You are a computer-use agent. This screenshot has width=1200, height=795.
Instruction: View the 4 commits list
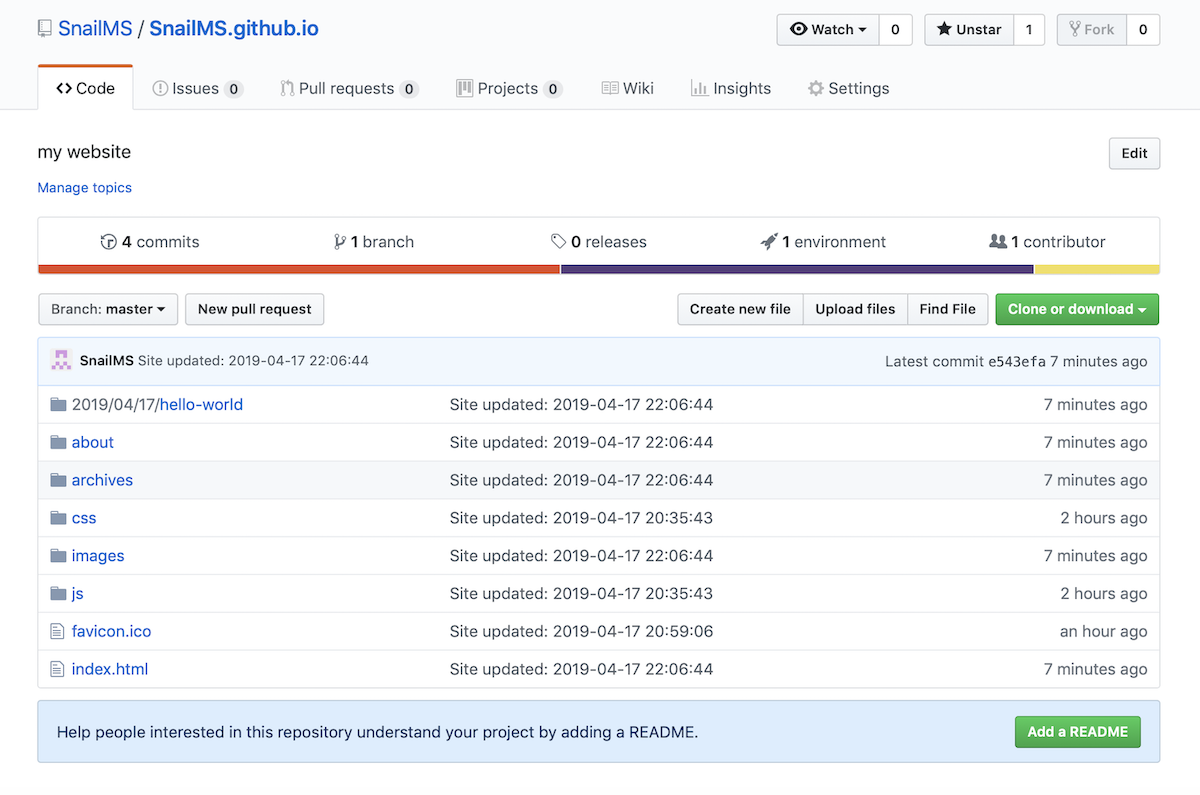150,242
